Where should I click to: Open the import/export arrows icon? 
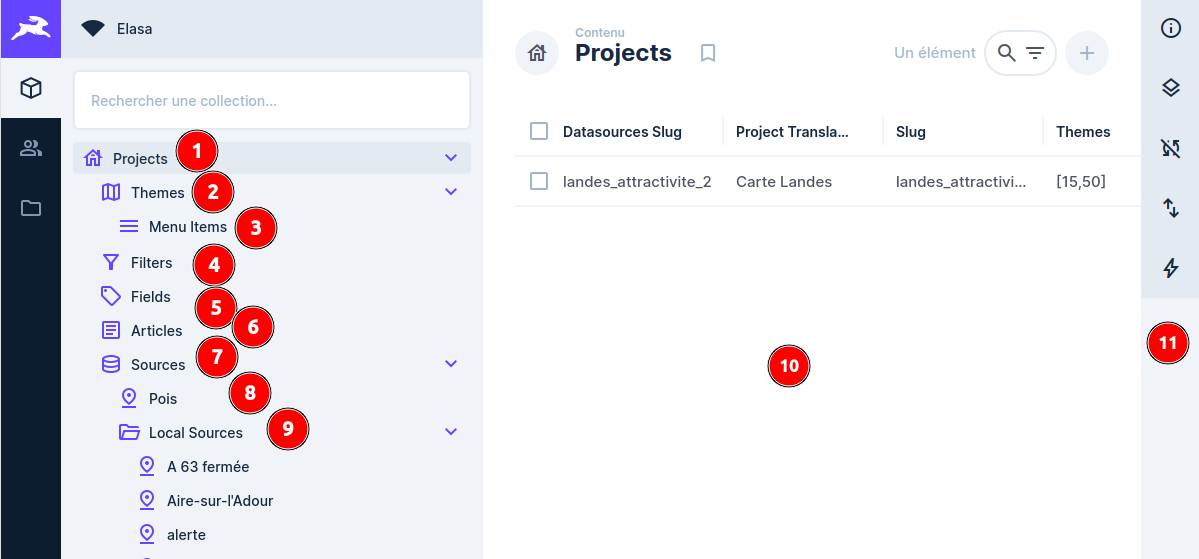(x=1170, y=208)
